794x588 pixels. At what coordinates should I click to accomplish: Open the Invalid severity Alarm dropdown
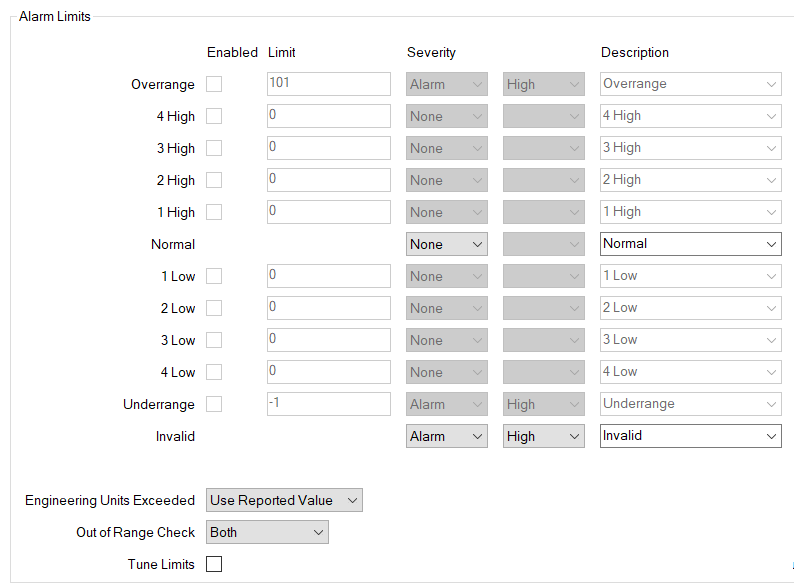point(447,436)
